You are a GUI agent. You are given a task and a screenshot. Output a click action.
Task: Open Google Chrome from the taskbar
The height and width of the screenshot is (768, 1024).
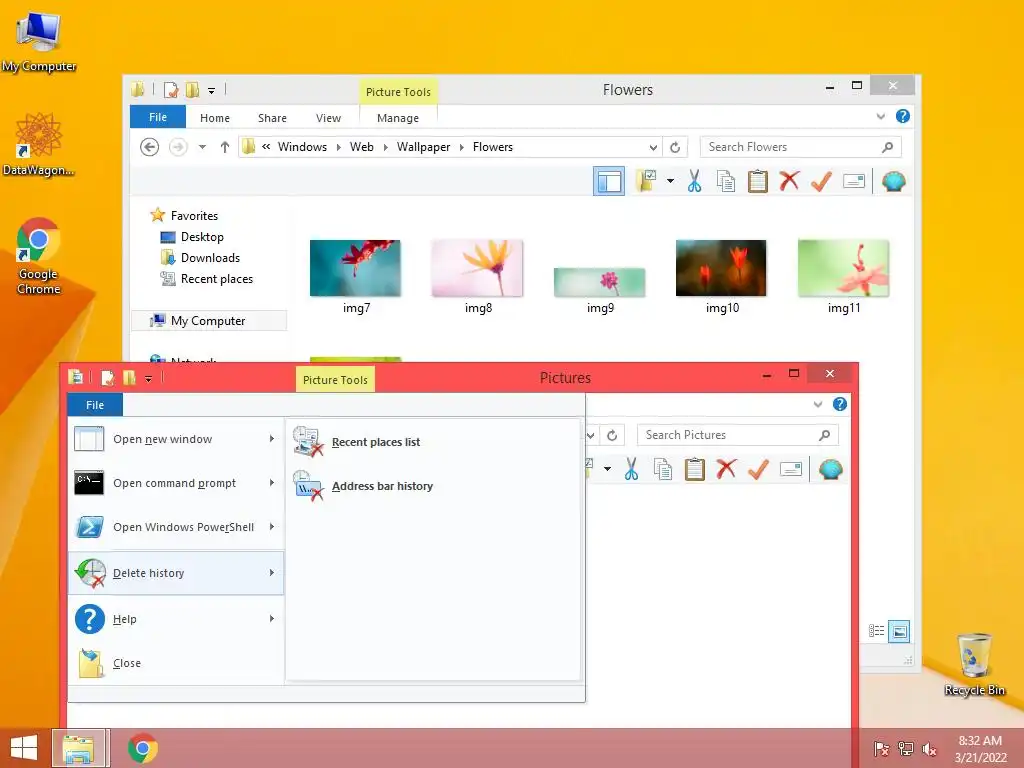[142, 748]
